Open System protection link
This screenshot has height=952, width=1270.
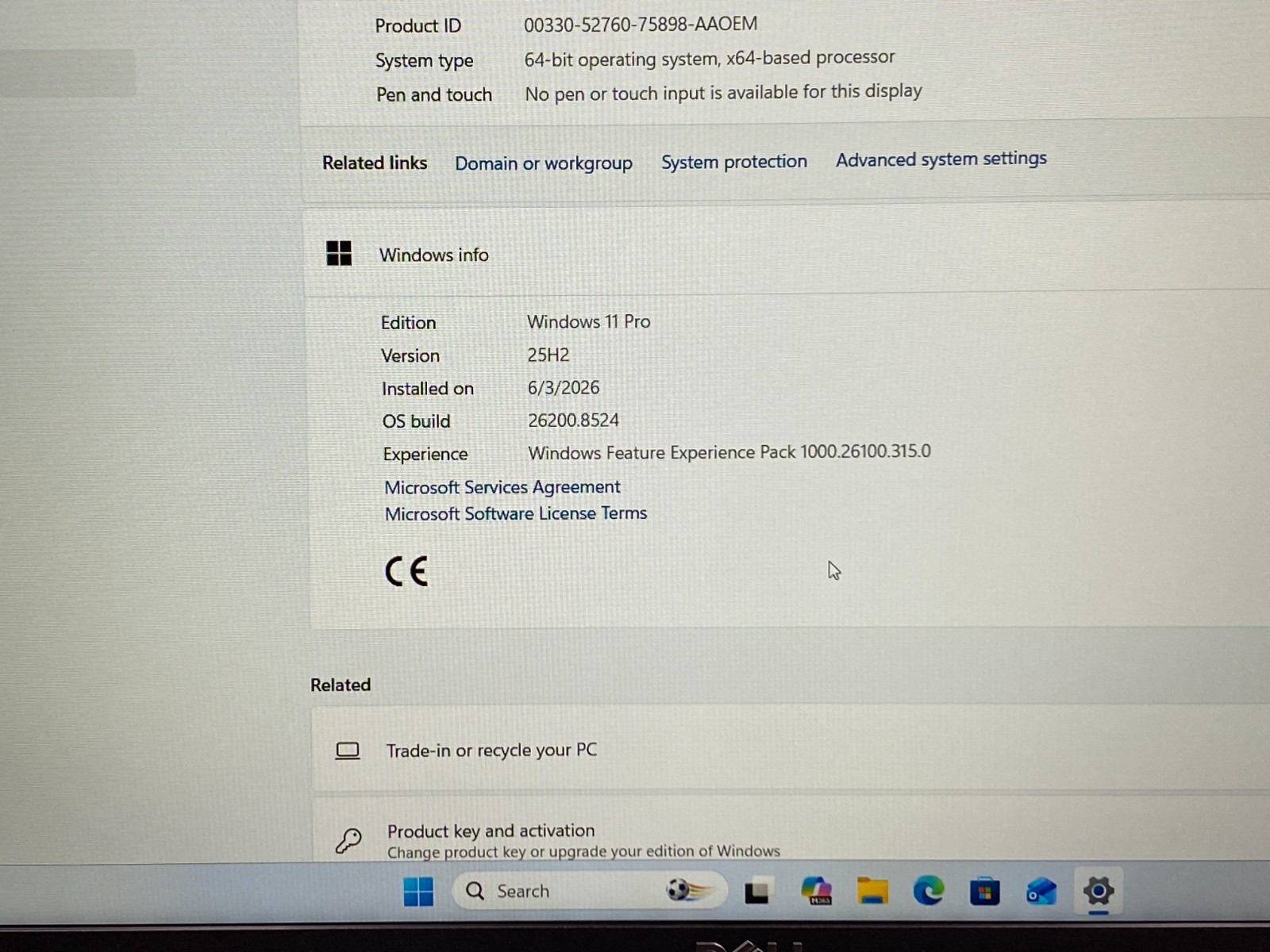click(734, 162)
